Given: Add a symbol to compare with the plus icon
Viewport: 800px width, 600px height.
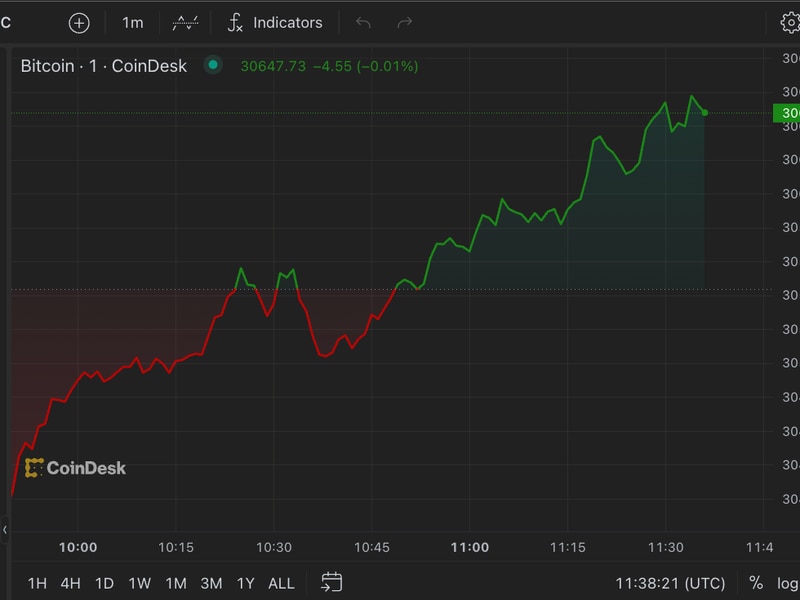Looking at the screenshot, I should pos(79,23).
